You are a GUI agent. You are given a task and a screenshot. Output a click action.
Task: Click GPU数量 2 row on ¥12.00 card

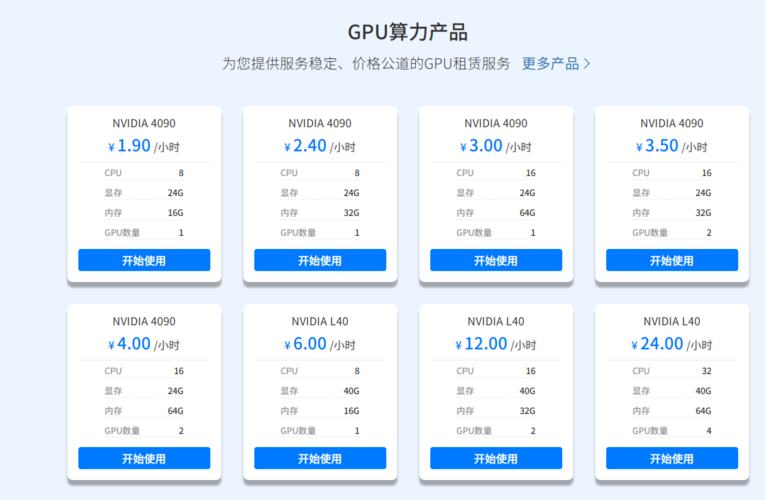[496, 431]
